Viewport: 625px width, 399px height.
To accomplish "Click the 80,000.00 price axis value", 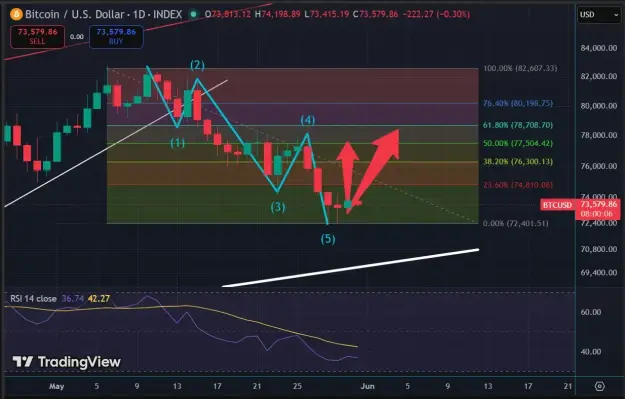I will coord(599,106).
